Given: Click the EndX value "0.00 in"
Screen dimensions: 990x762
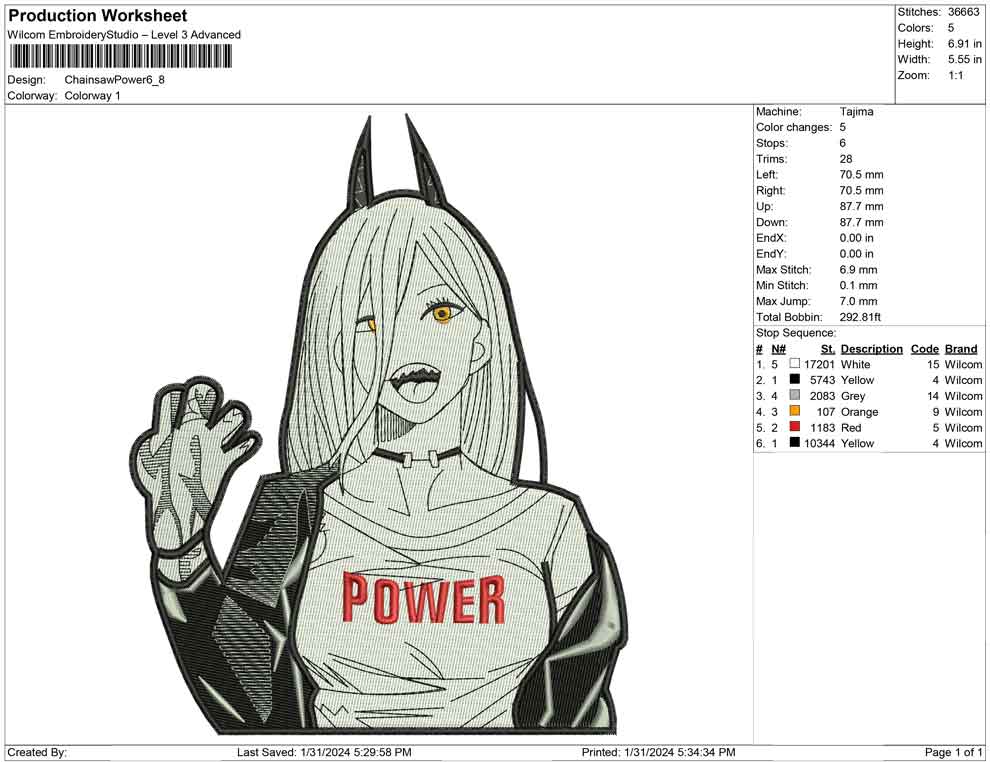Looking at the screenshot, I should (x=856, y=238).
